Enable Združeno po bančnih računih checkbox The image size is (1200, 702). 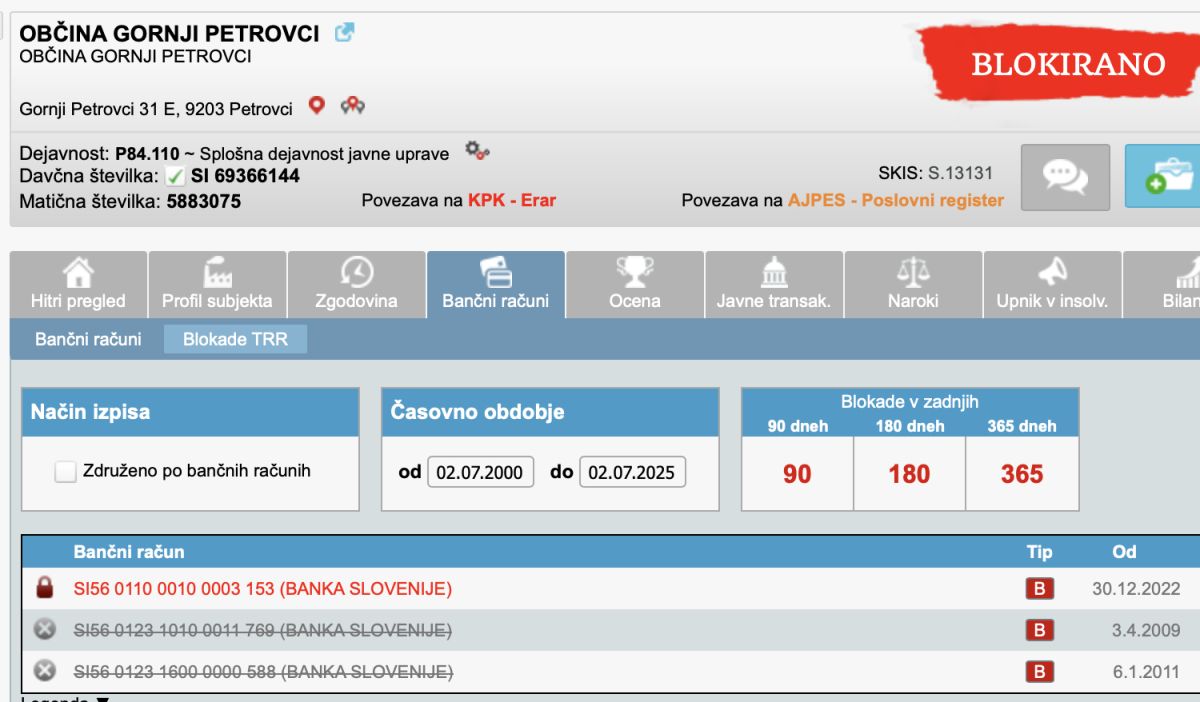click(65, 472)
